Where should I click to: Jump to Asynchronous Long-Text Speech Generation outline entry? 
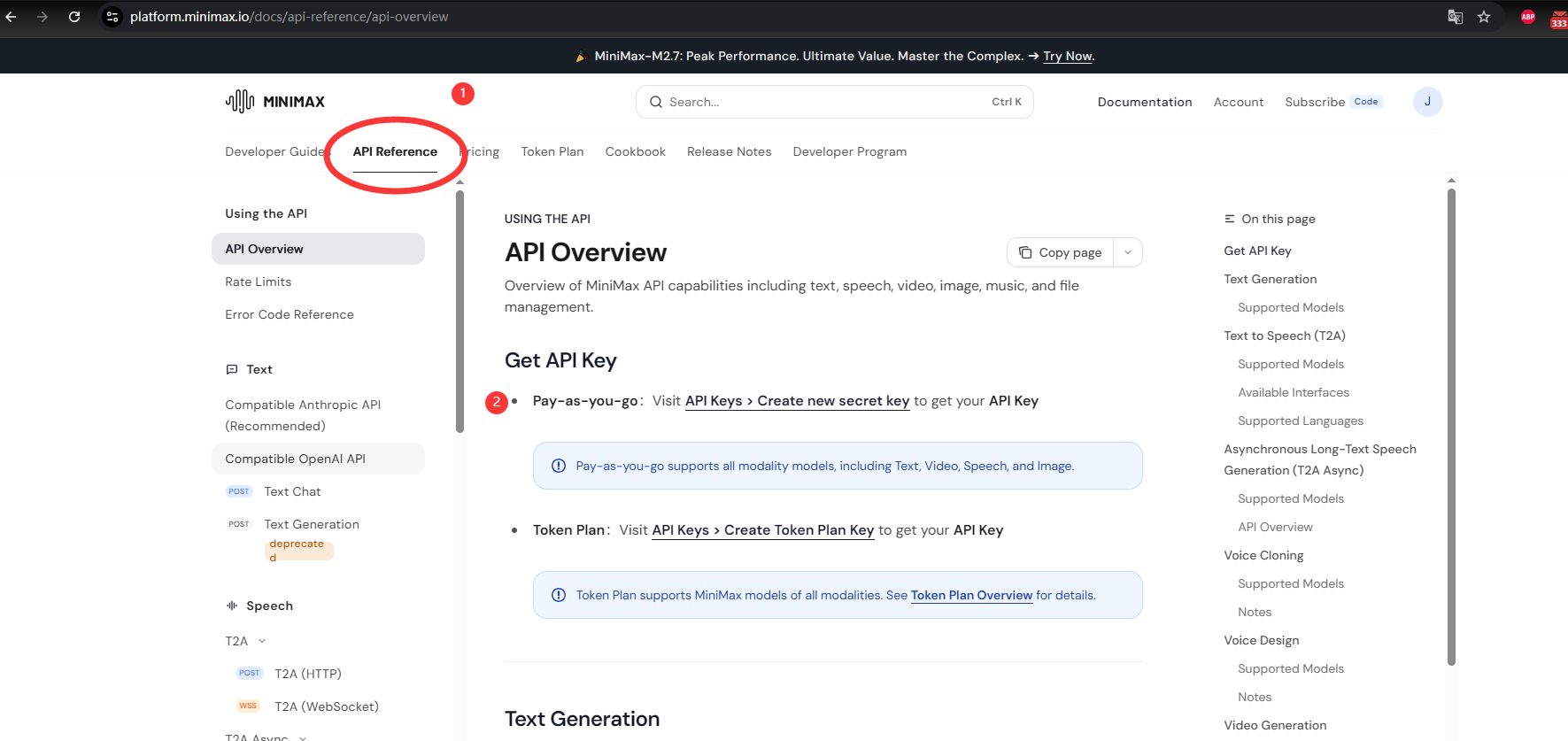point(1320,459)
